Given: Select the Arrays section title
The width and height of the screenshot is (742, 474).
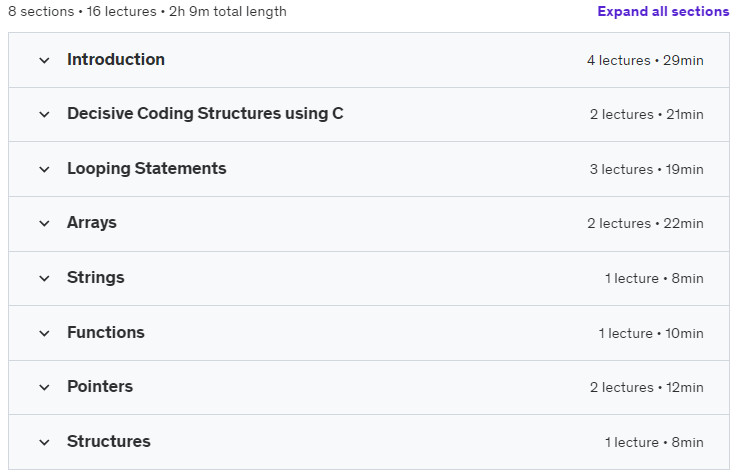Looking at the screenshot, I should (x=92, y=223).
